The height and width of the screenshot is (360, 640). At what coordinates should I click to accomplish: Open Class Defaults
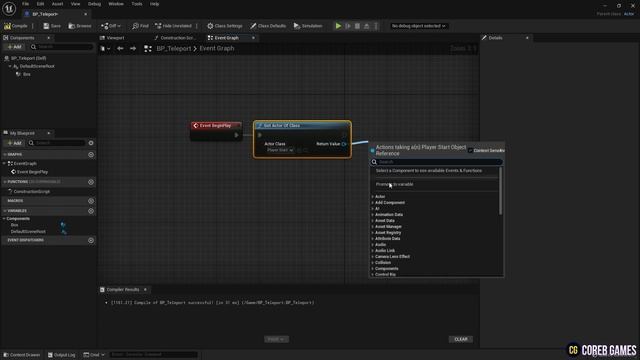pyautogui.click(x=268, y=26)
